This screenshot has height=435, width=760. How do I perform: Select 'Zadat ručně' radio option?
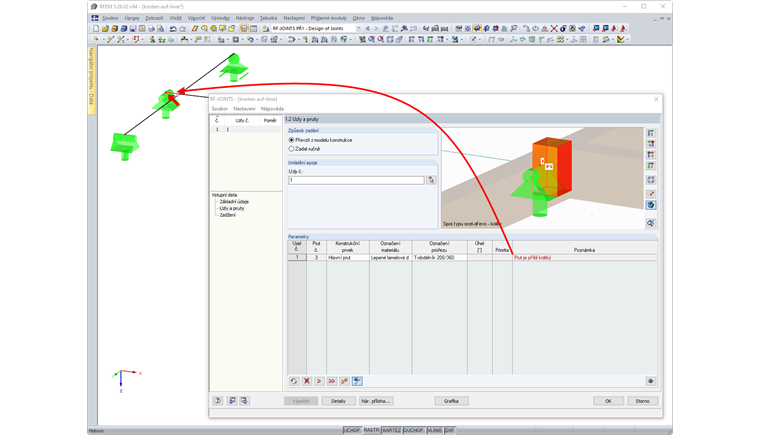(291, 149)
